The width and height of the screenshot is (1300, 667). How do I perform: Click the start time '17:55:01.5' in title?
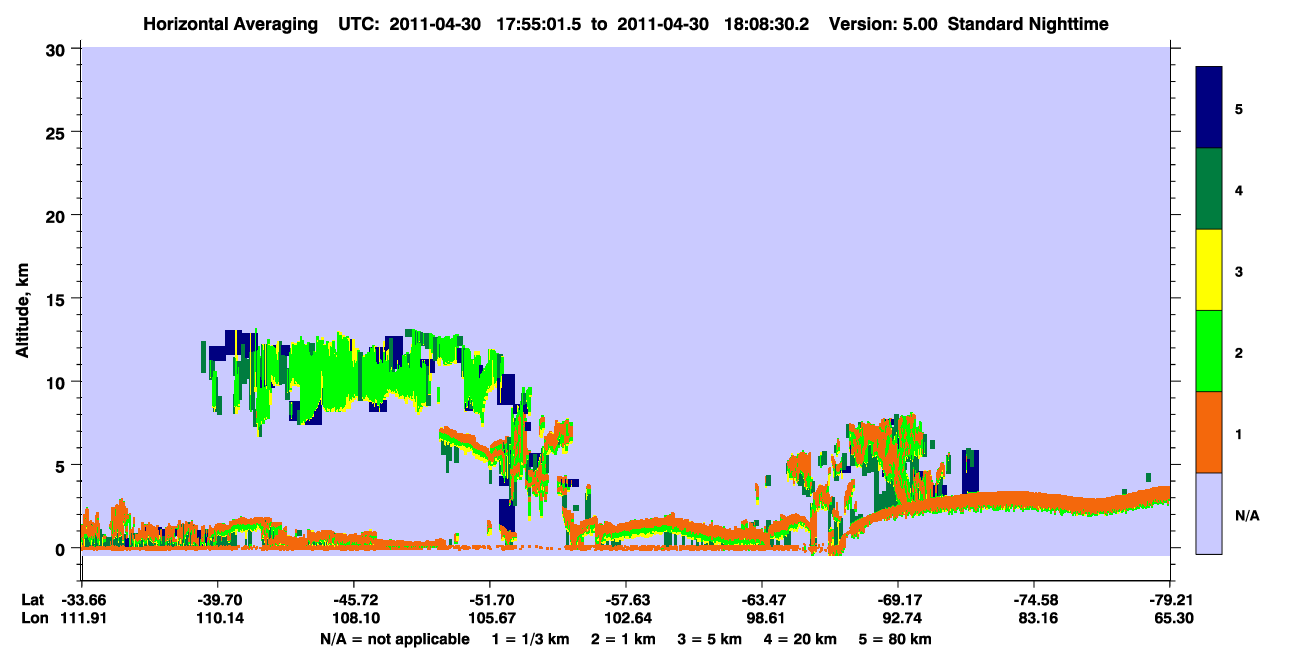click(540, 24)
